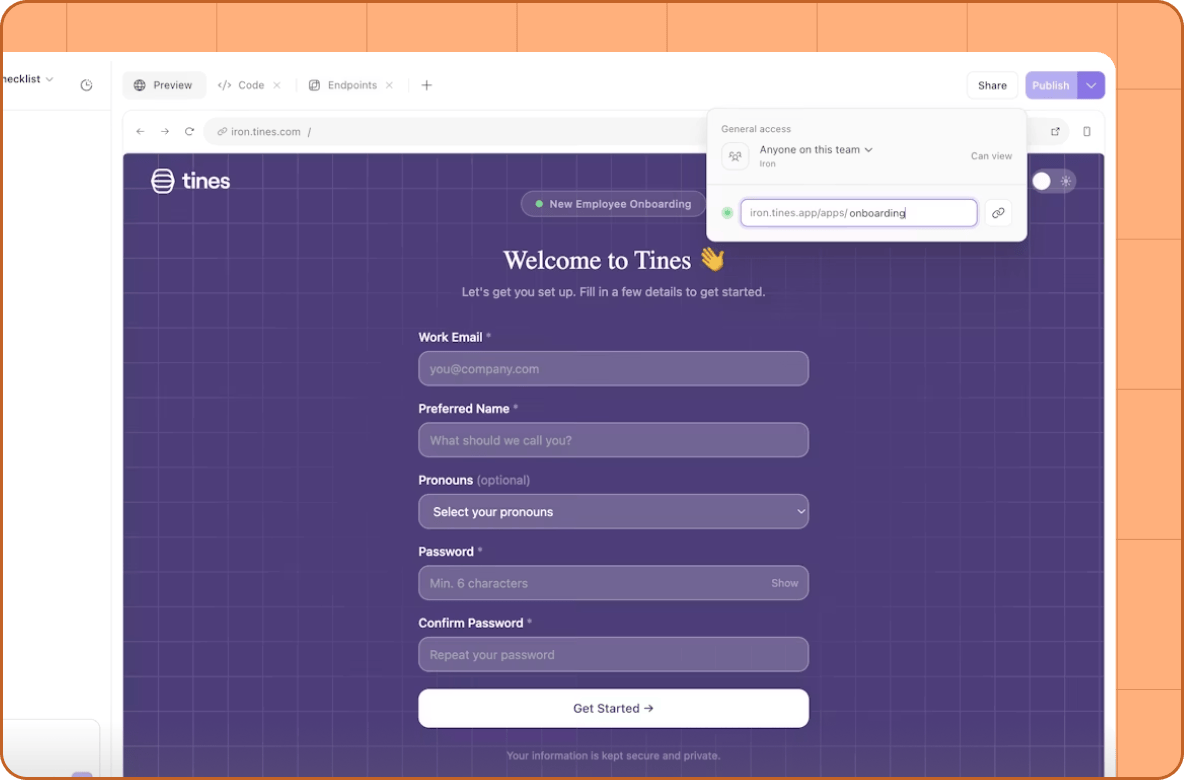Viewport: 1184px width, 780px height.
Task: Open Select your pronouns dropdown
Action: click(613, 512)
